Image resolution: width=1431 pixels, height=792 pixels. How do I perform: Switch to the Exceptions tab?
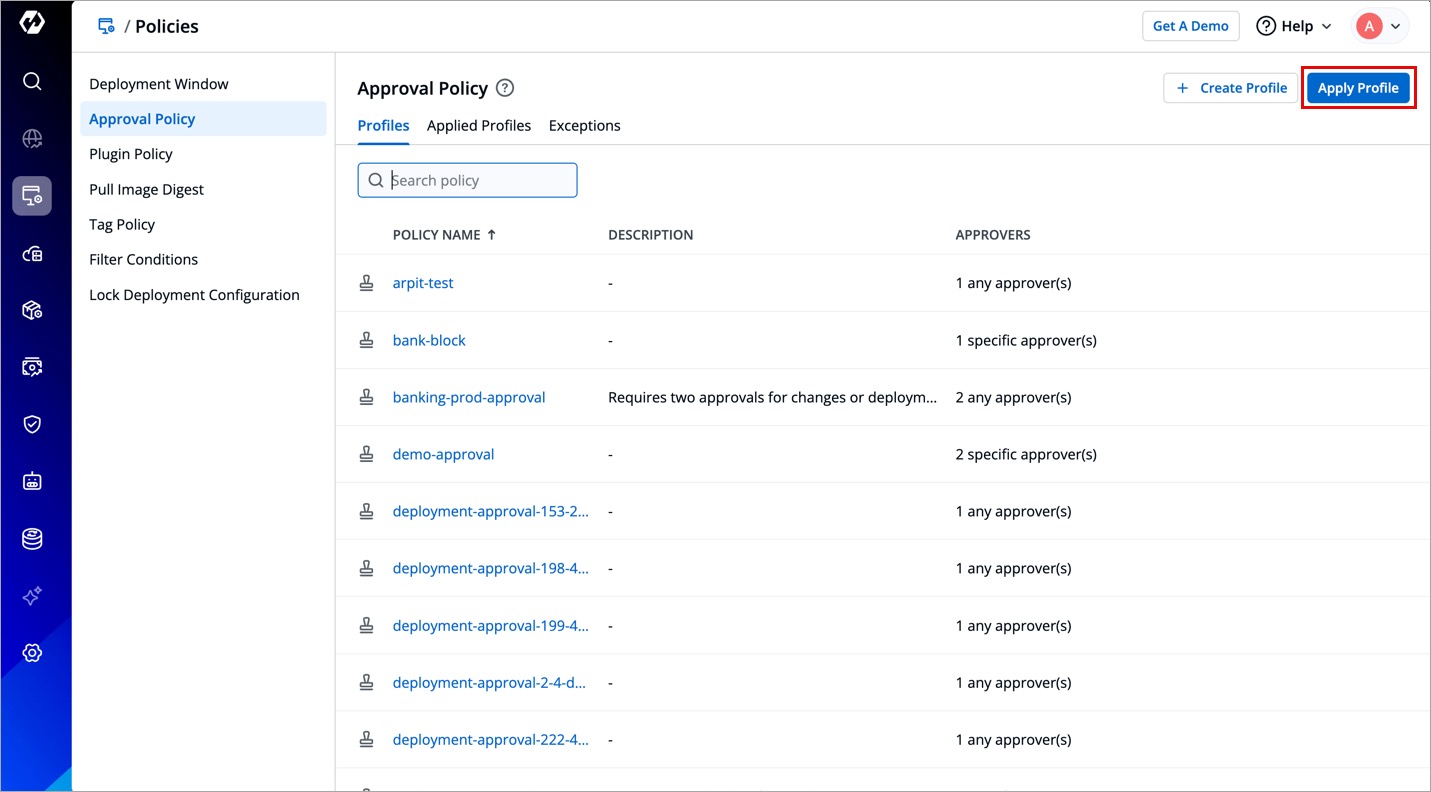[x=584, y=126]
